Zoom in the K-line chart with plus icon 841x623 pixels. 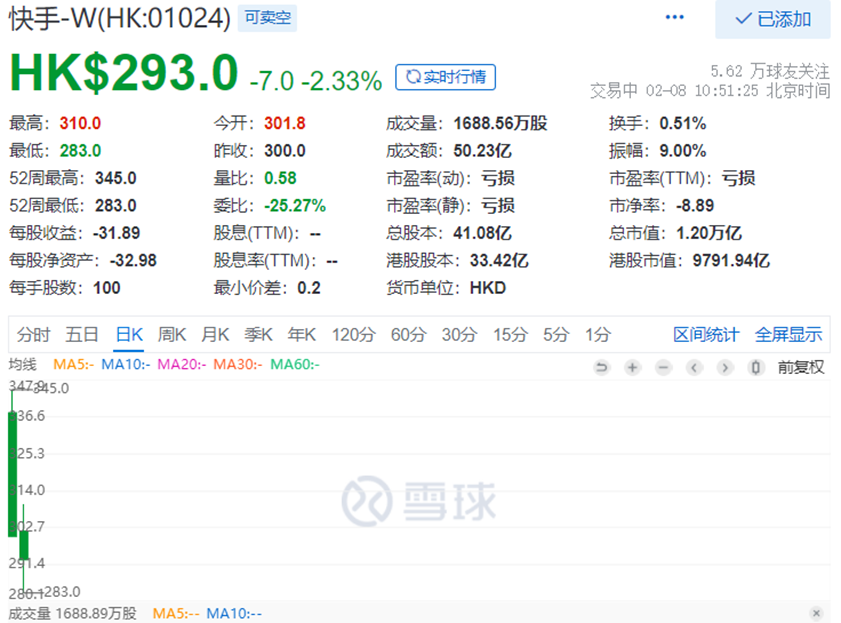(632, 367)
